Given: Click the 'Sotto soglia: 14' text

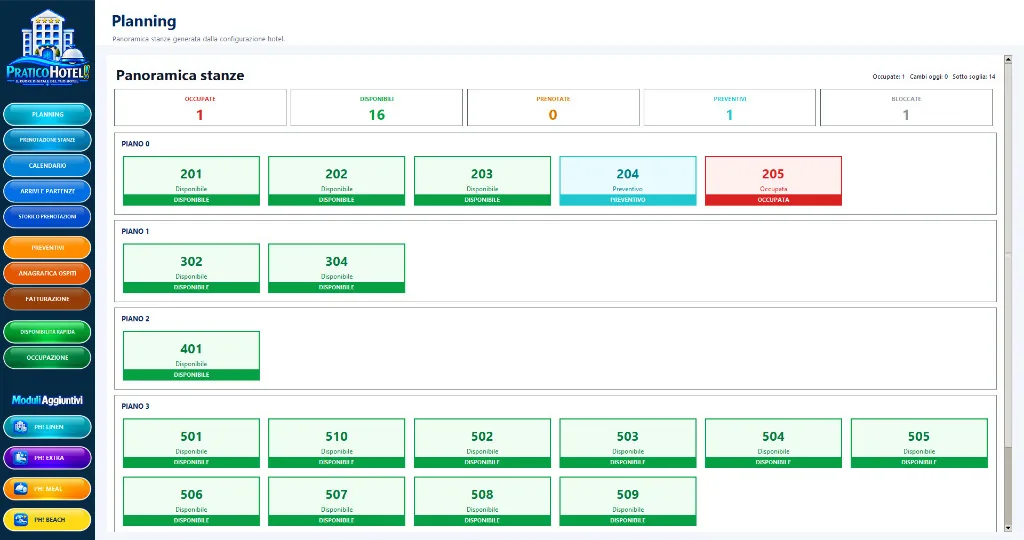Looking at the screenshot, I should 974,76.
